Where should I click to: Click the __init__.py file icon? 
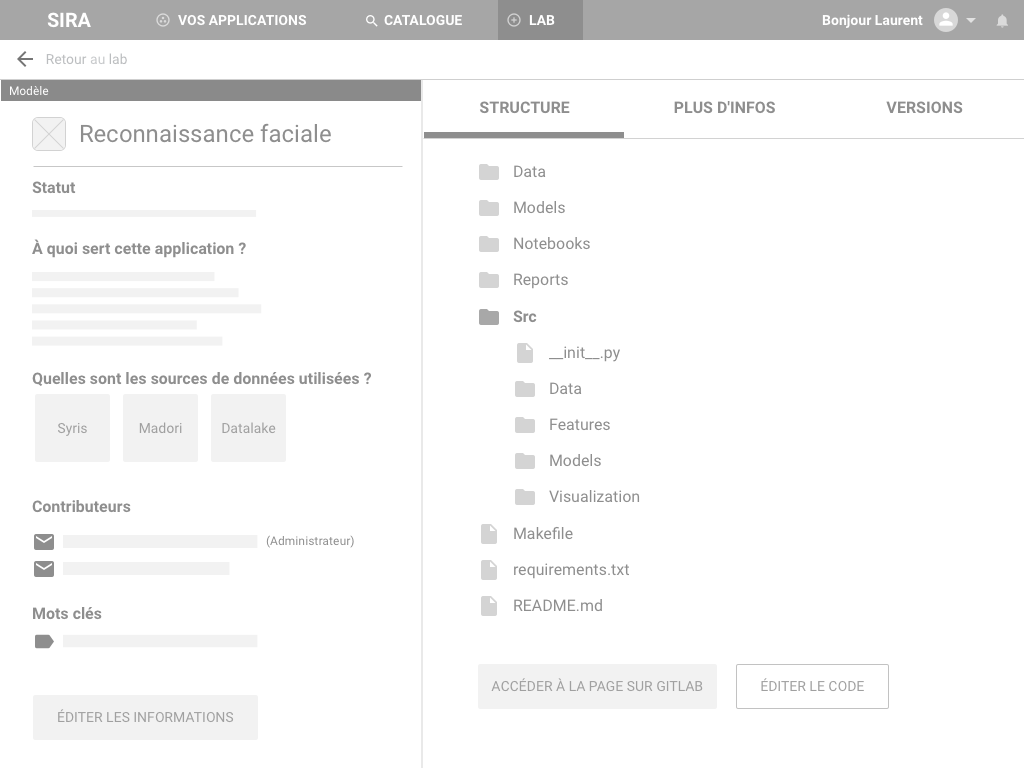pyautogui.click(x=525, y=353)
